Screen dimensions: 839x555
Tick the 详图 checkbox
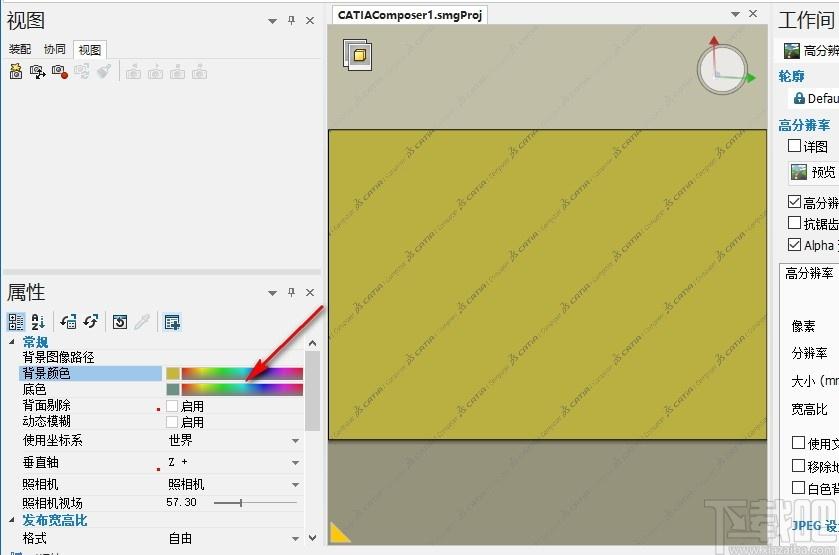tap(795, 146)
